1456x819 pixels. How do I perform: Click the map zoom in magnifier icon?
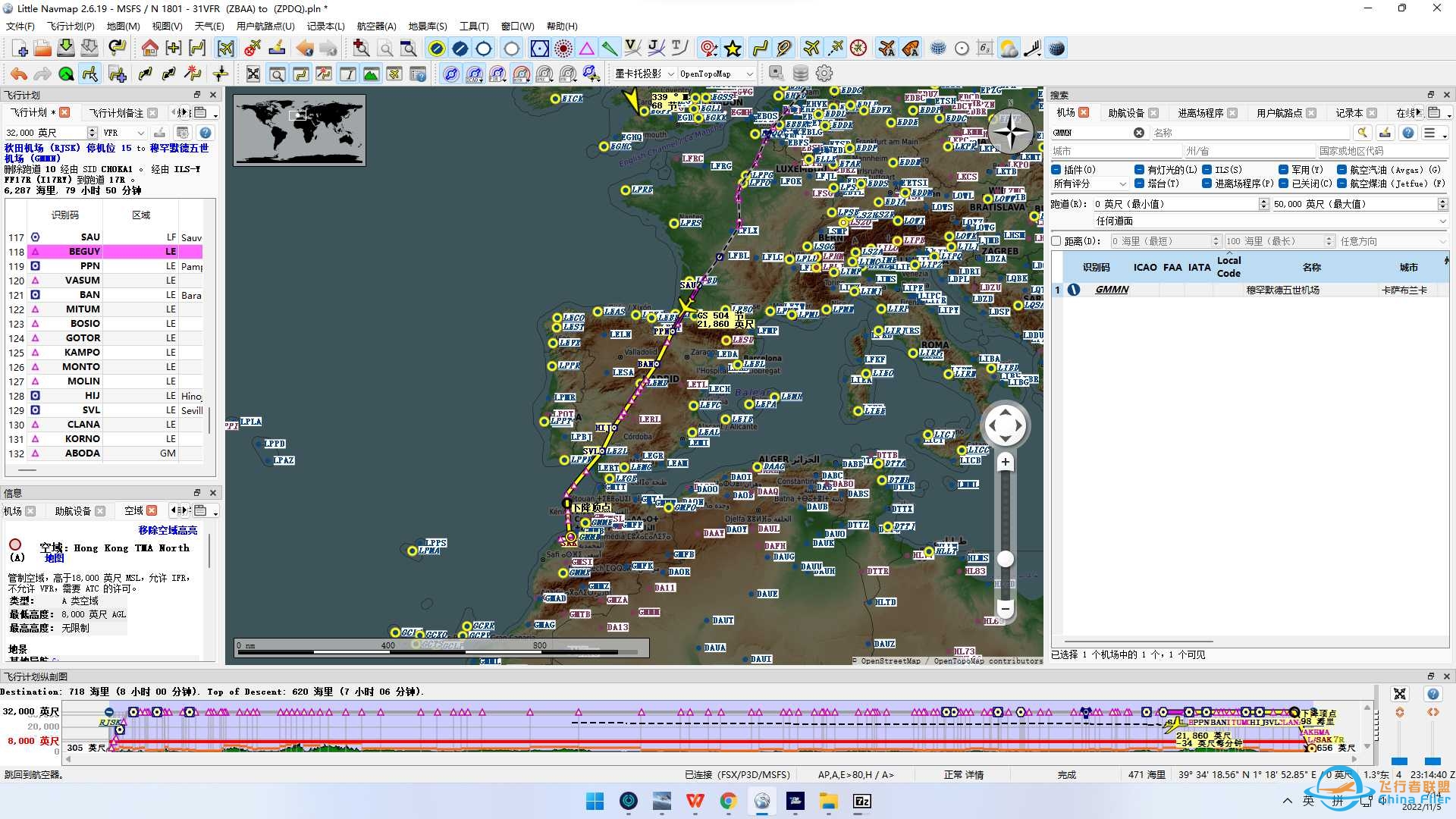click(x=362, y=49)
